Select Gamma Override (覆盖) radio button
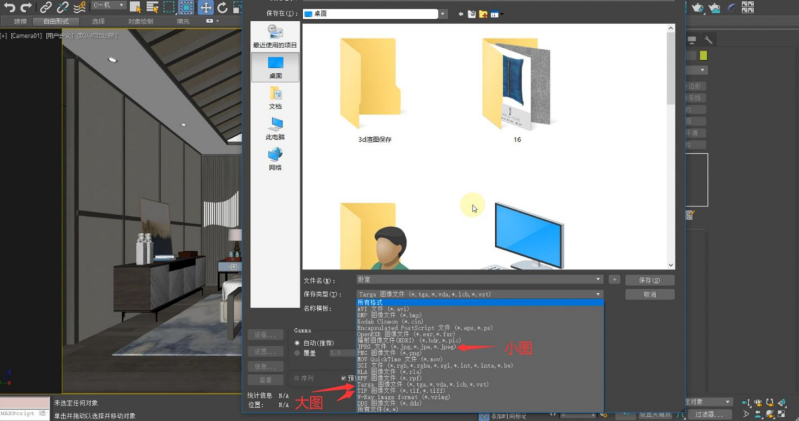The height and width of the screenshot is (421, 799). click(x=297, y=353)
